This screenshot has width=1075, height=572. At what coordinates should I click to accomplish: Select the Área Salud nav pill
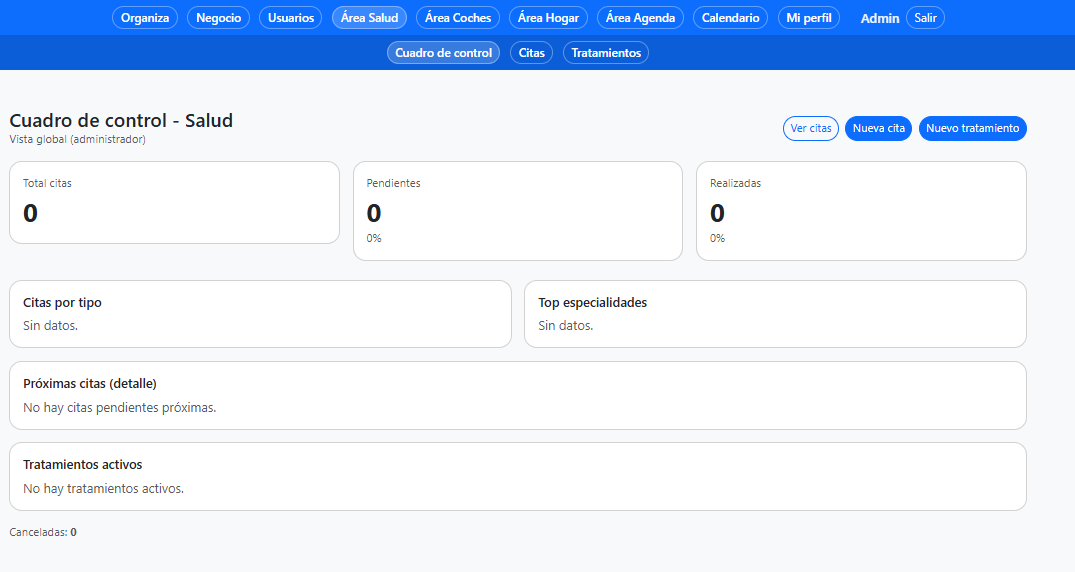(x=369, y=18)
